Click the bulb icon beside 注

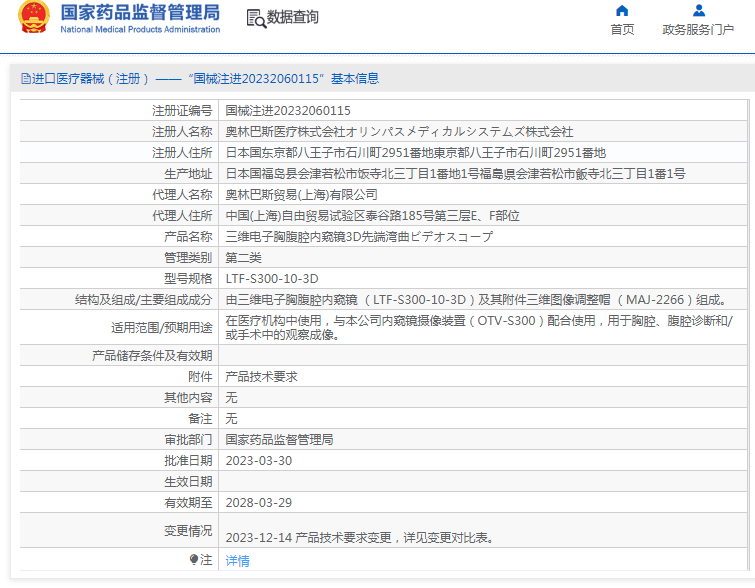pos(194,559)
